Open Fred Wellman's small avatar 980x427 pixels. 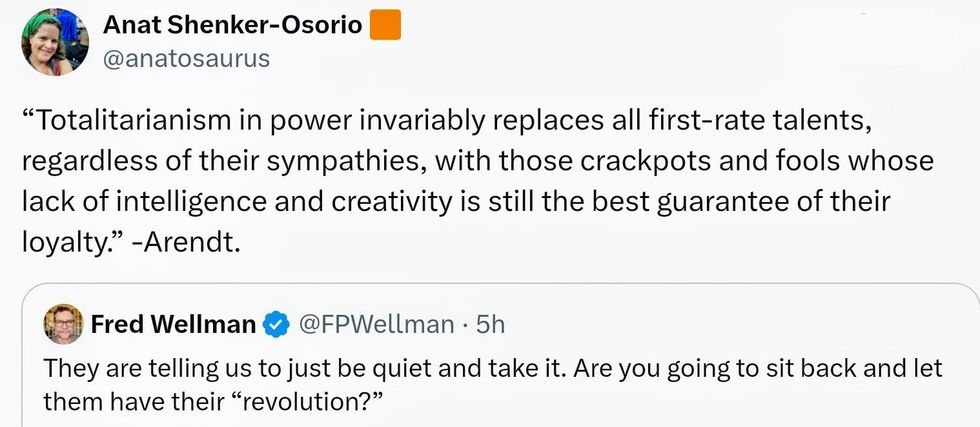[63, 324]
